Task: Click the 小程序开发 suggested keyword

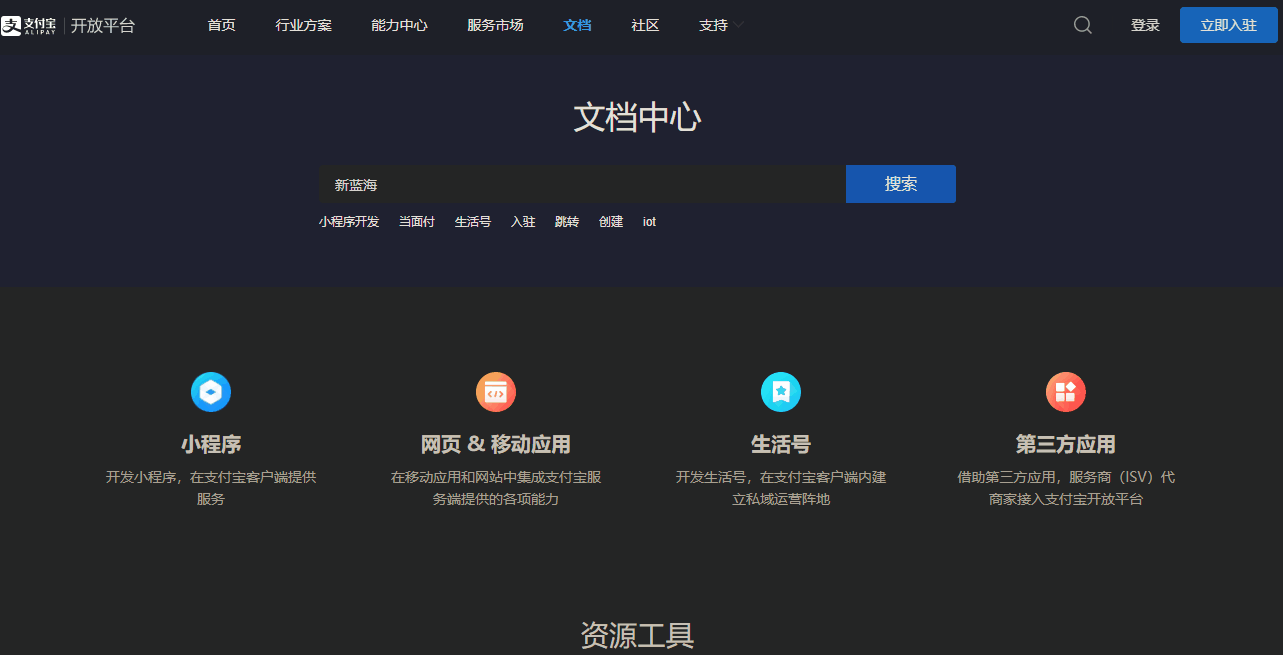Action: (349, 222)
